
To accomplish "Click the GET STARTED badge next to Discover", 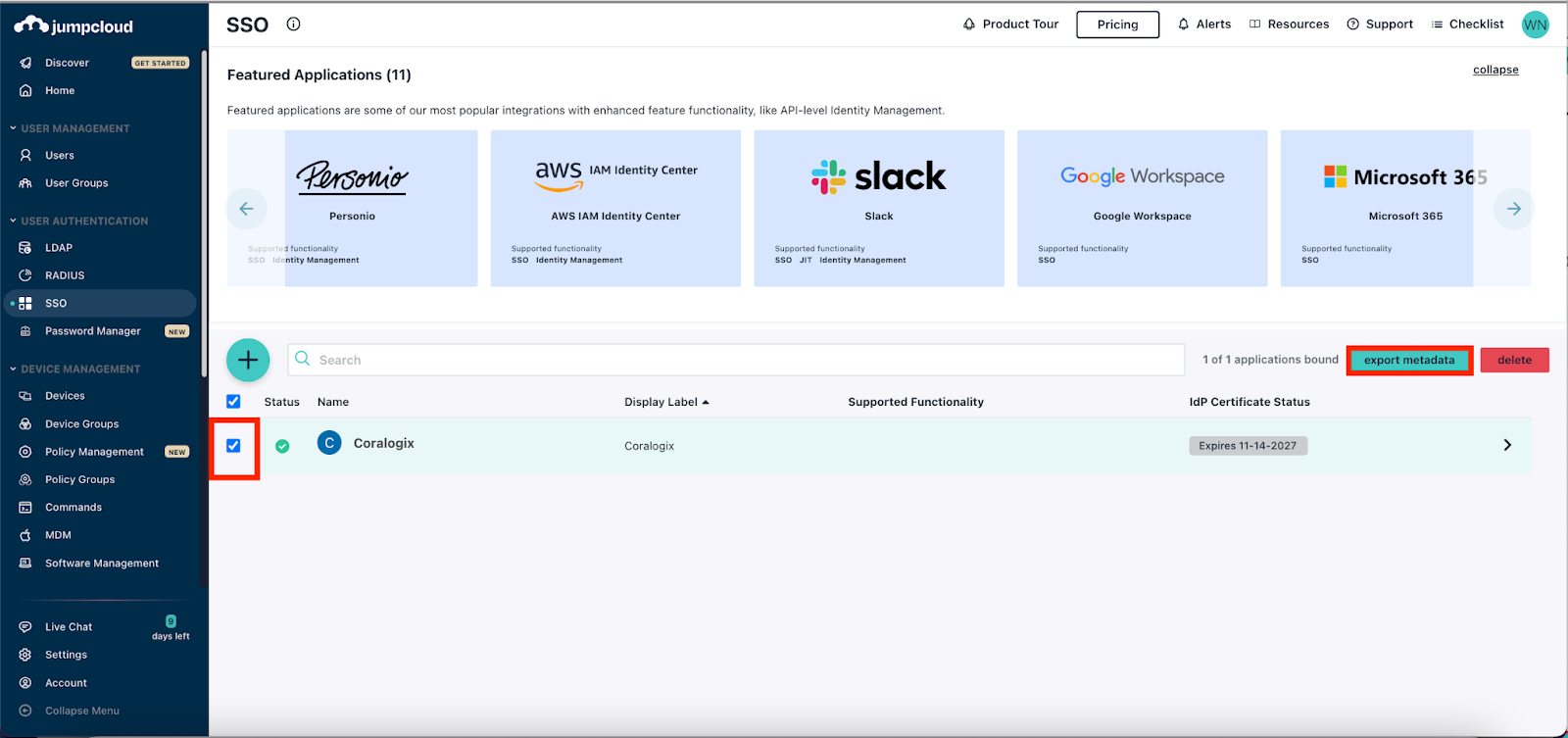I will [x=161, y=63].
